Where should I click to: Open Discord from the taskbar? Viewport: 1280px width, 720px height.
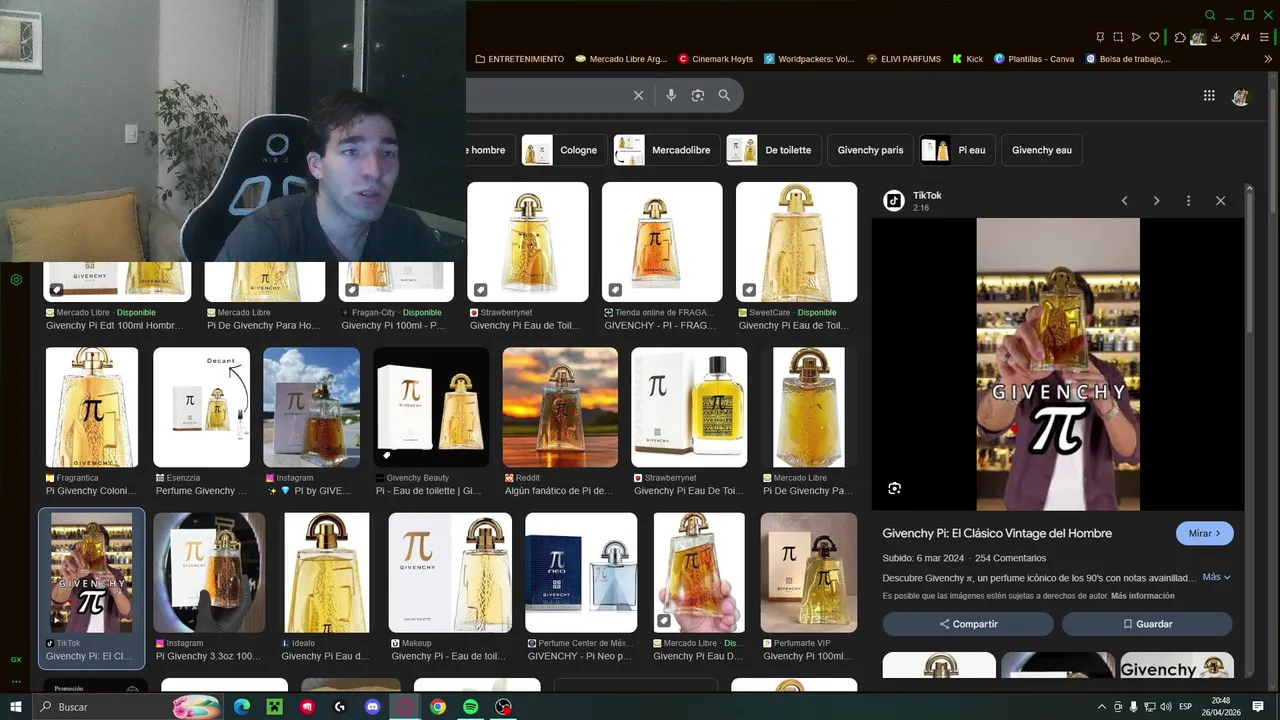pyautogui.click(x=373, y=707)
